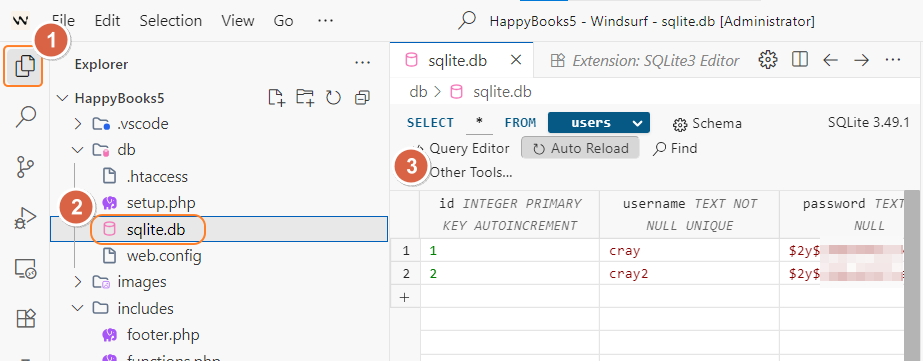
Task: Open the Explorer view in activity bar
Action: (x=24, y=65)
